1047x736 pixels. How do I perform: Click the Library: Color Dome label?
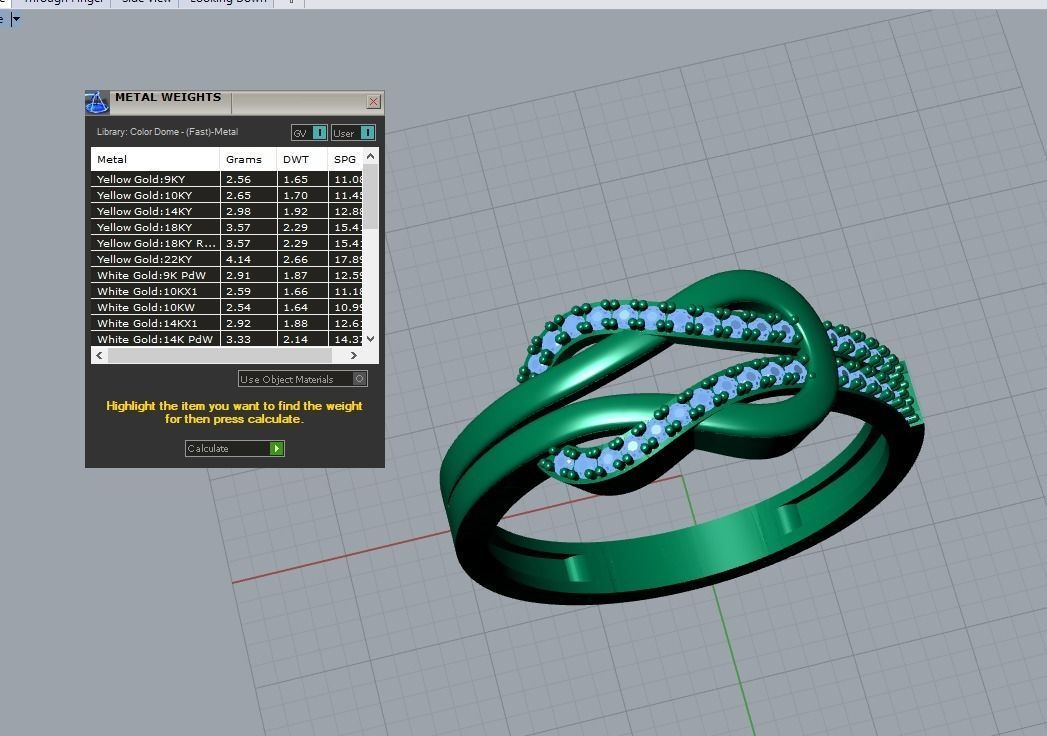[167, 132]
